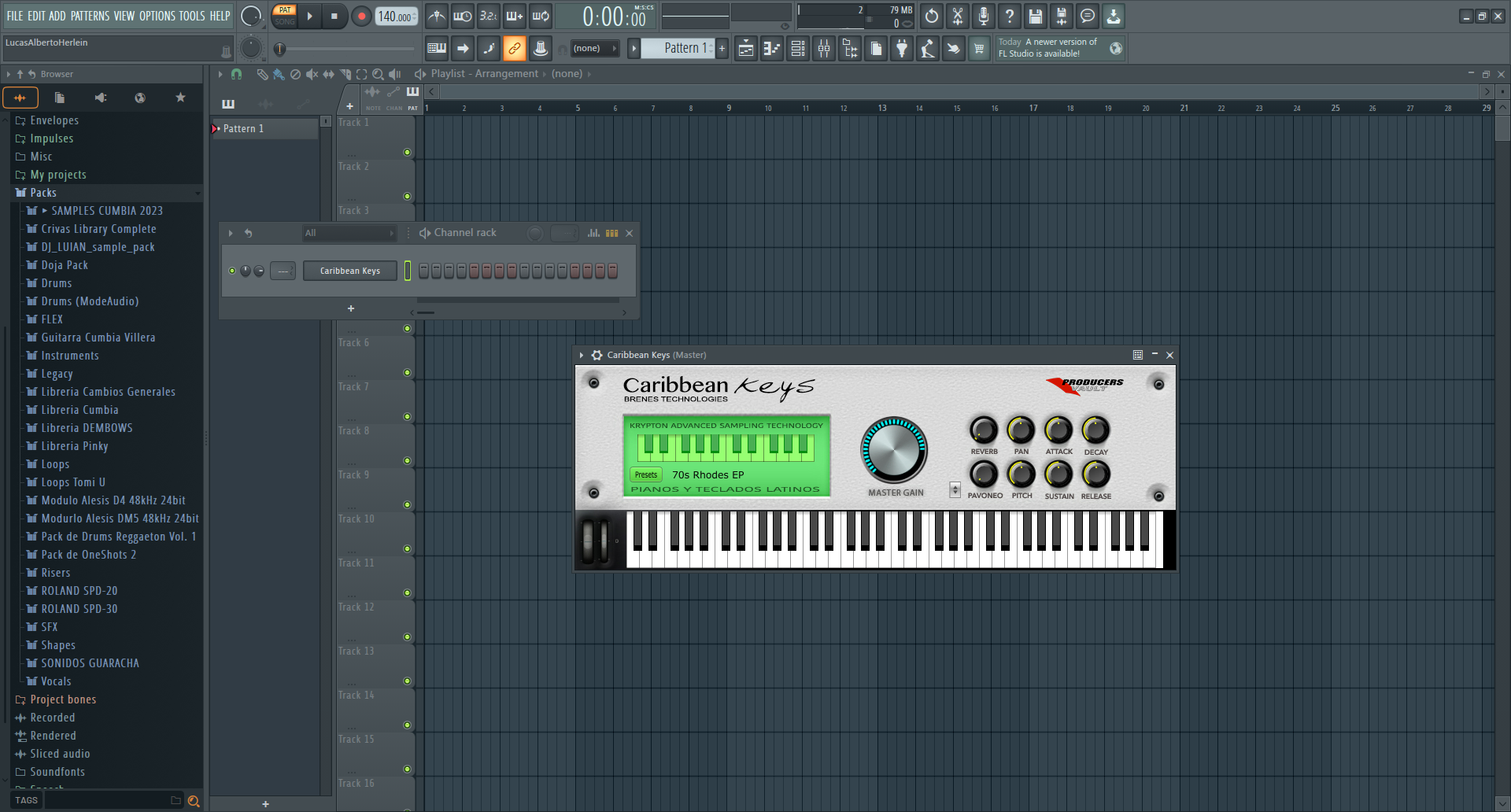Toggle wait for input to start
The width and height of the screenshot is (1511, 812).
[x=463, y=16]
